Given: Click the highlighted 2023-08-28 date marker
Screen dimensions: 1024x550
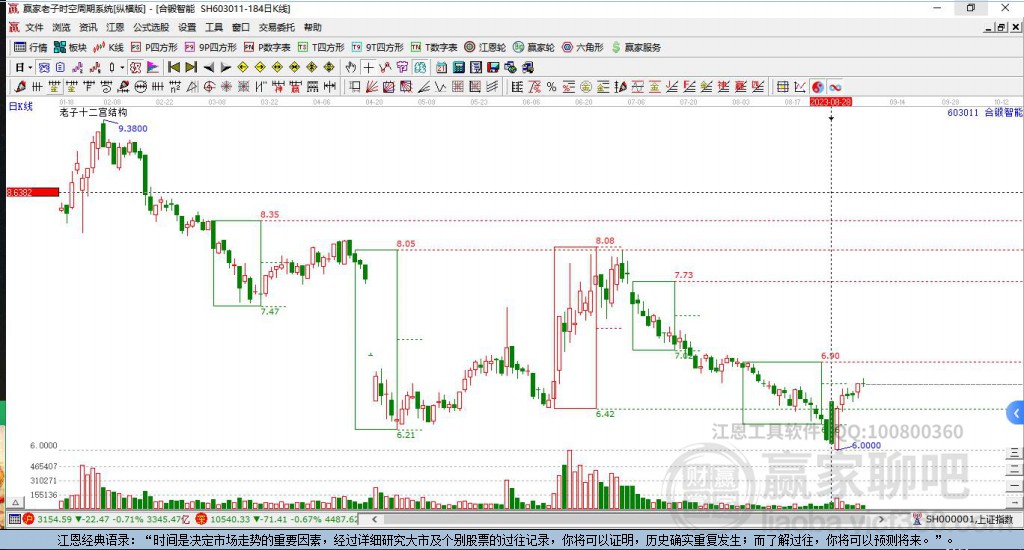Looking at the screenshot, I should coord(831,102).
